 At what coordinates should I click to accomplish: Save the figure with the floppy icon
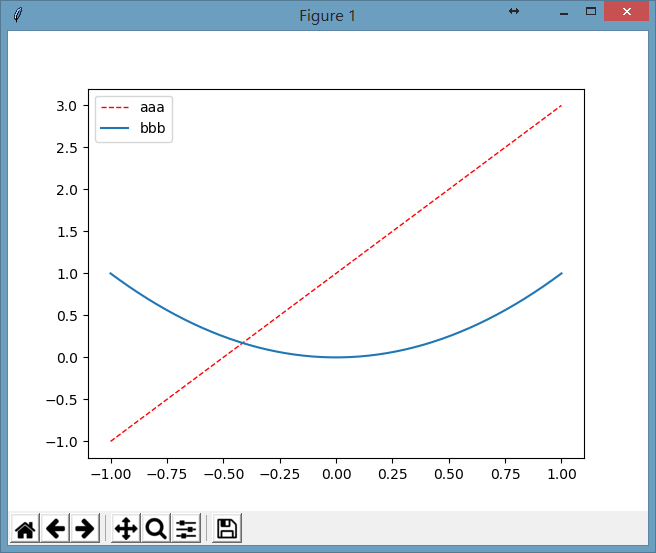(x=227, y=528)
